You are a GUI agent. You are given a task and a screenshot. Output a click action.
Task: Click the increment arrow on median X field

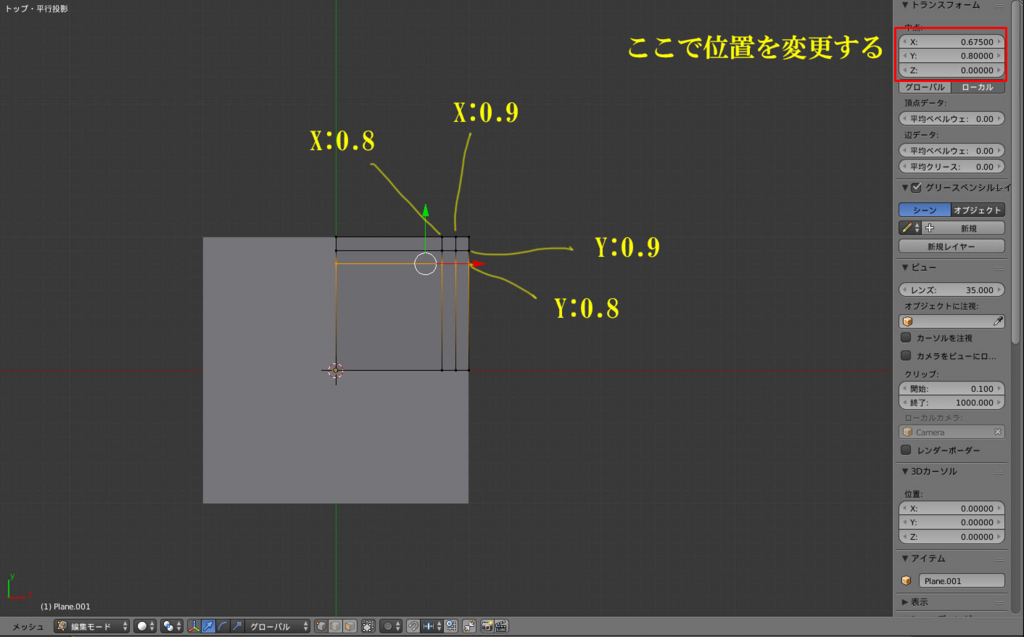click(999, 42)
